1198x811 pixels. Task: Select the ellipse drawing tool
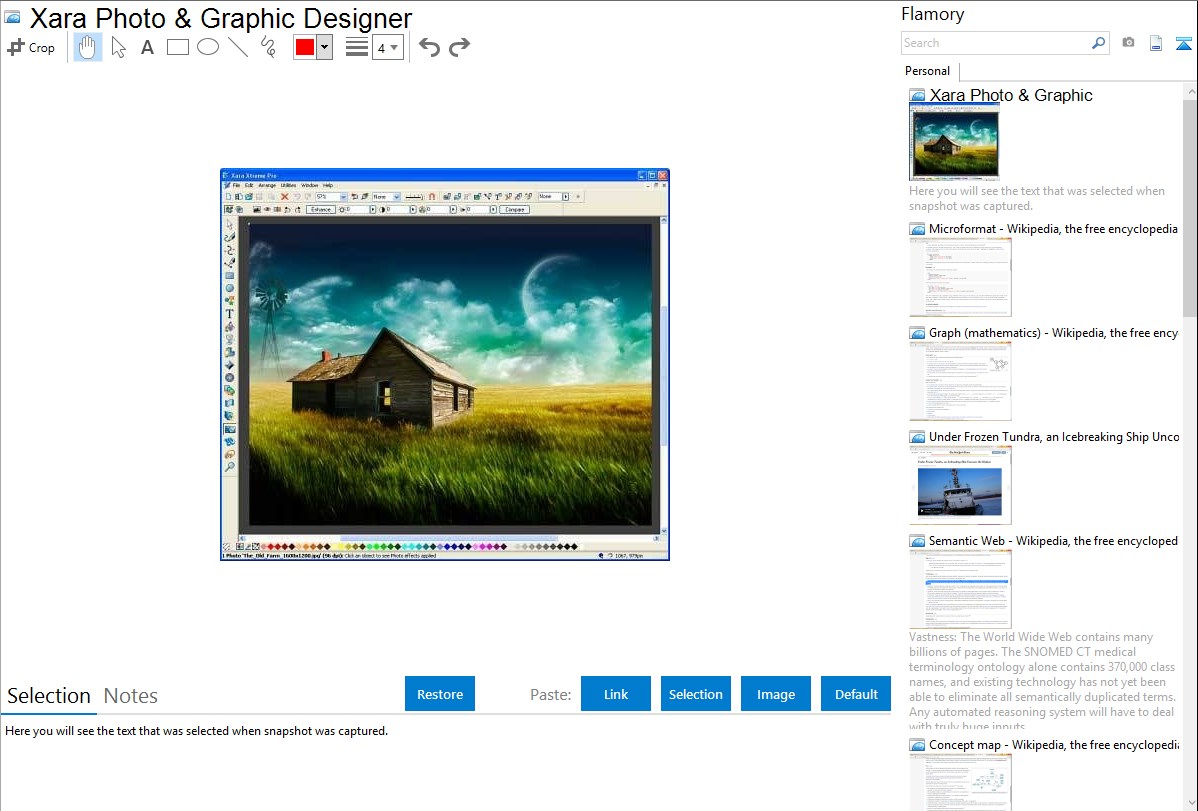(208, 47)
